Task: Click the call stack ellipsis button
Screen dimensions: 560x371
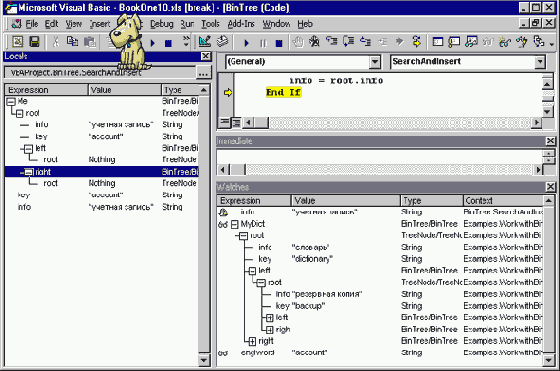Action: [x=203, y=74]
